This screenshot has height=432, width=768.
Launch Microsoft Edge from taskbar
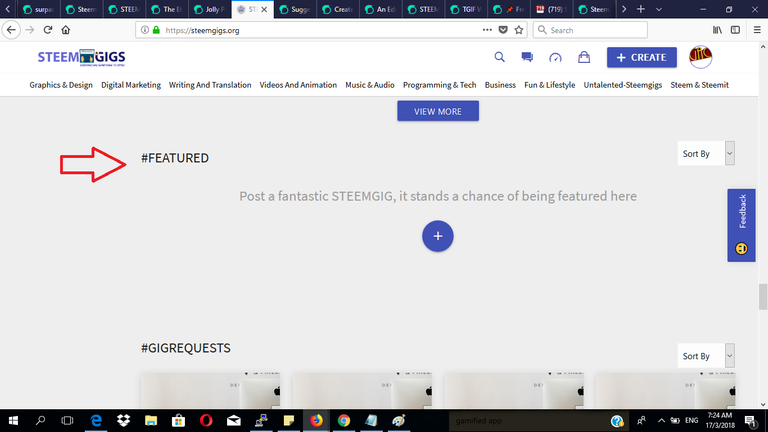[96, 421]
